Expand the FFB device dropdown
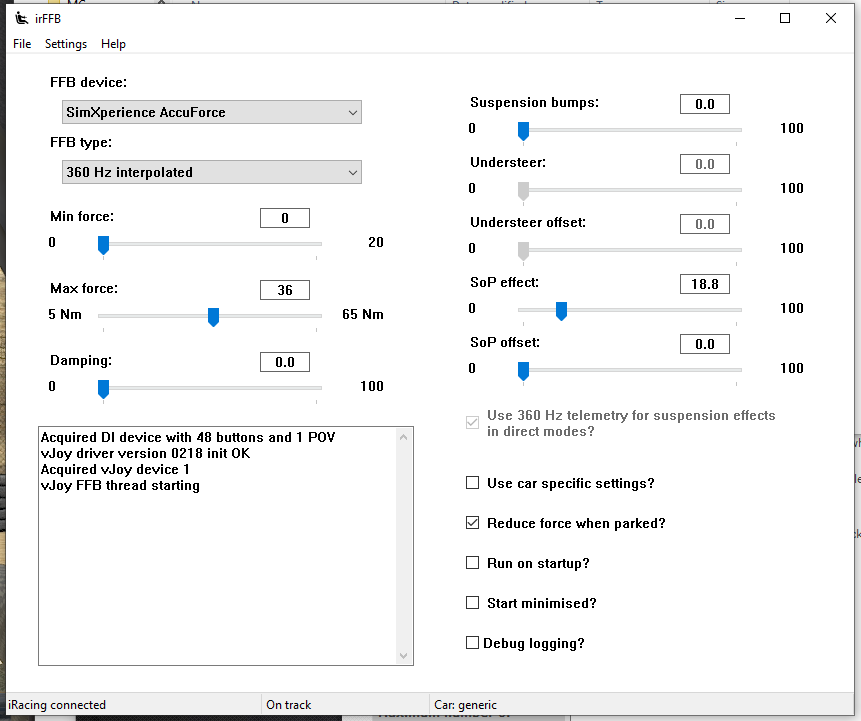 [x=211, y=113]
